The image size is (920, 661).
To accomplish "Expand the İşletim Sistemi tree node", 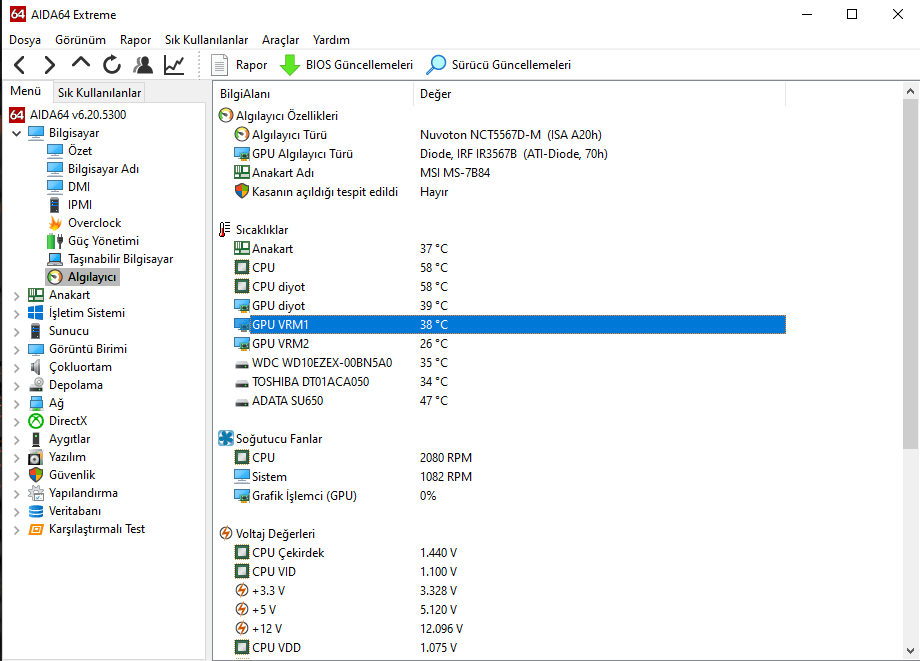I will point(16,314).
